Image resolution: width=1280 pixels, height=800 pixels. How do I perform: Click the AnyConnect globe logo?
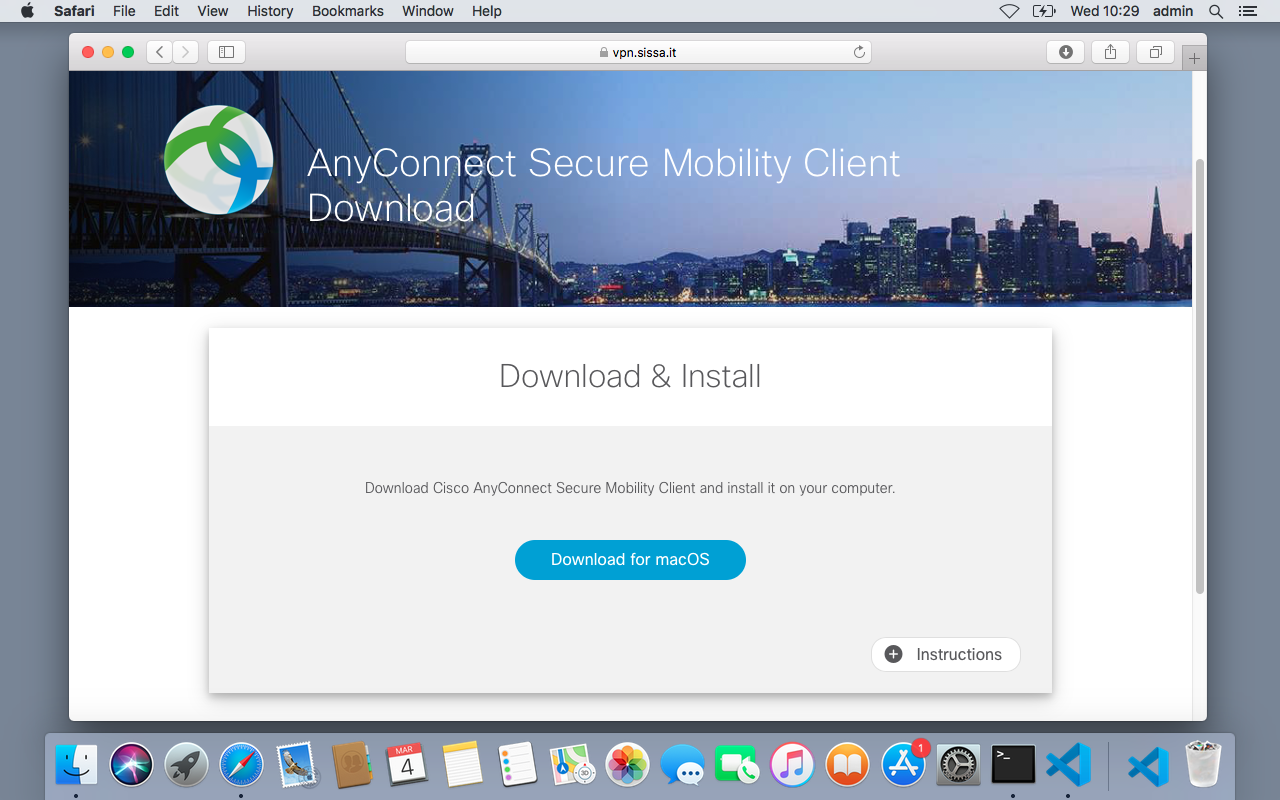219,159
